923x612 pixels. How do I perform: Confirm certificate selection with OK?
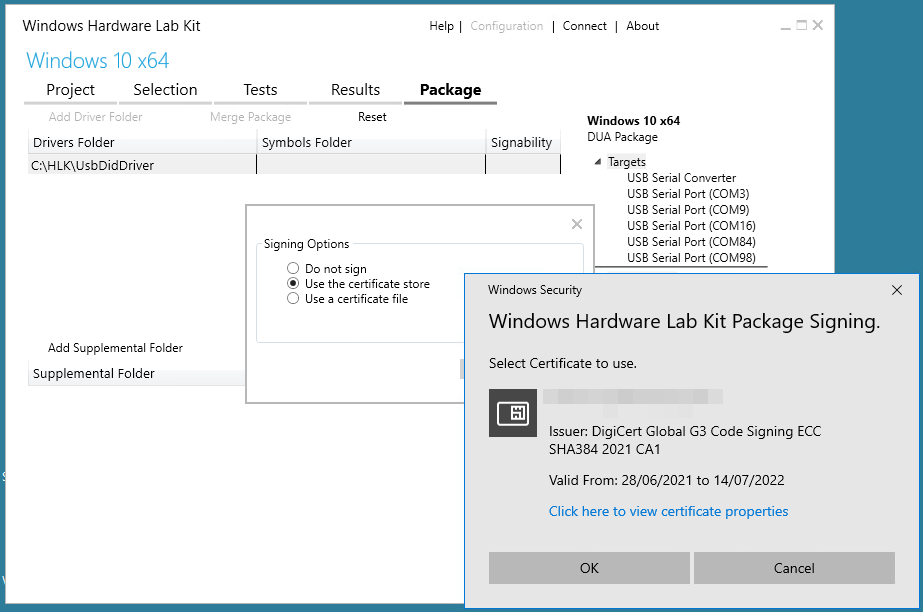click(588, 568)
